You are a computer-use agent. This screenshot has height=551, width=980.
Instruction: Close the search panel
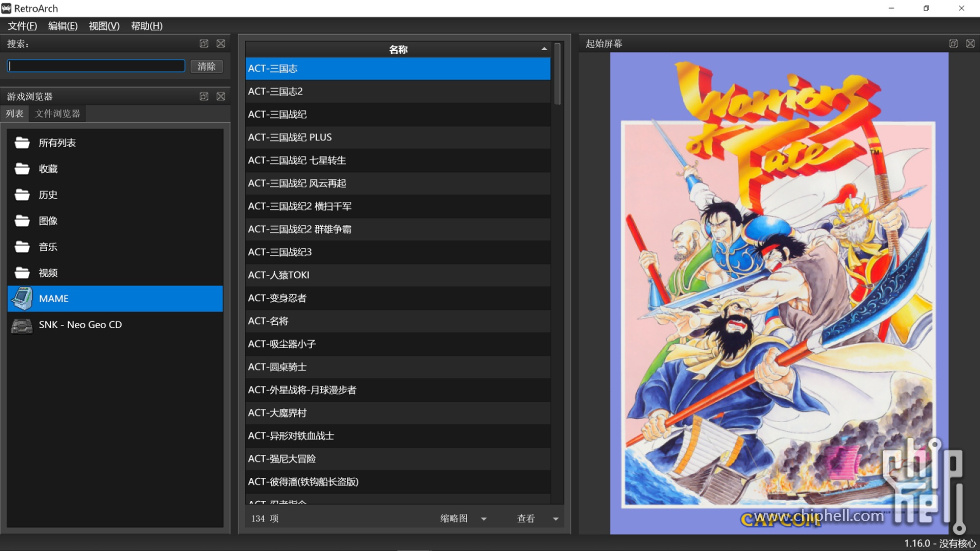coord(221,44)
